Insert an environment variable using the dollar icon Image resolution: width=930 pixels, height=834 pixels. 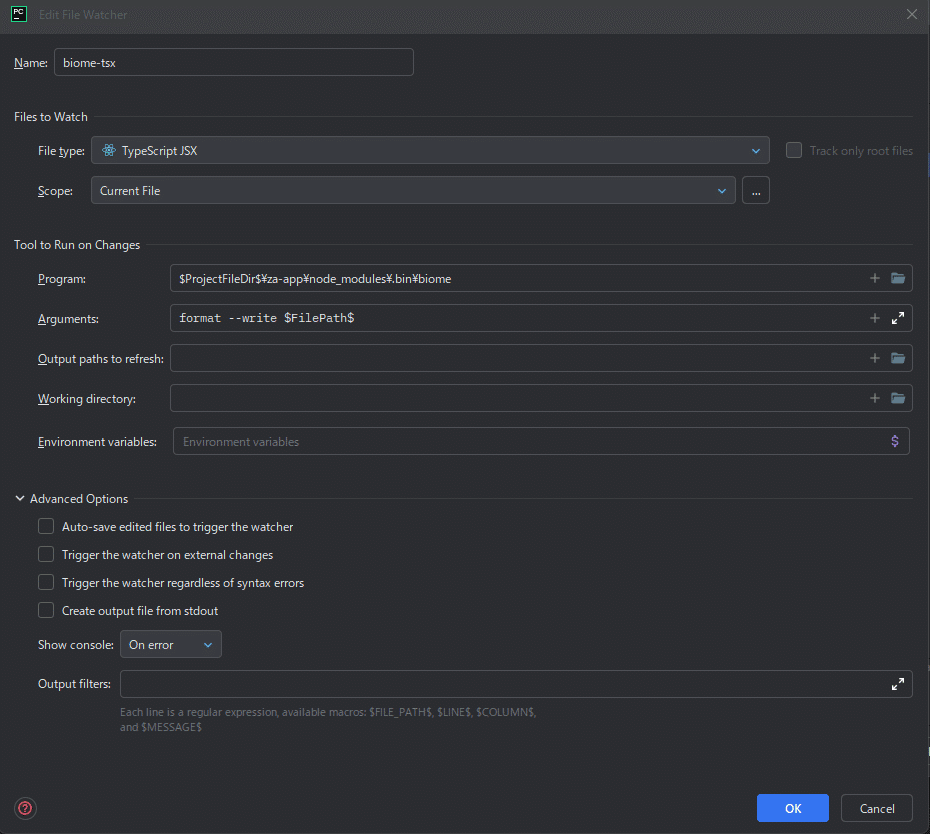pos(894,441)
